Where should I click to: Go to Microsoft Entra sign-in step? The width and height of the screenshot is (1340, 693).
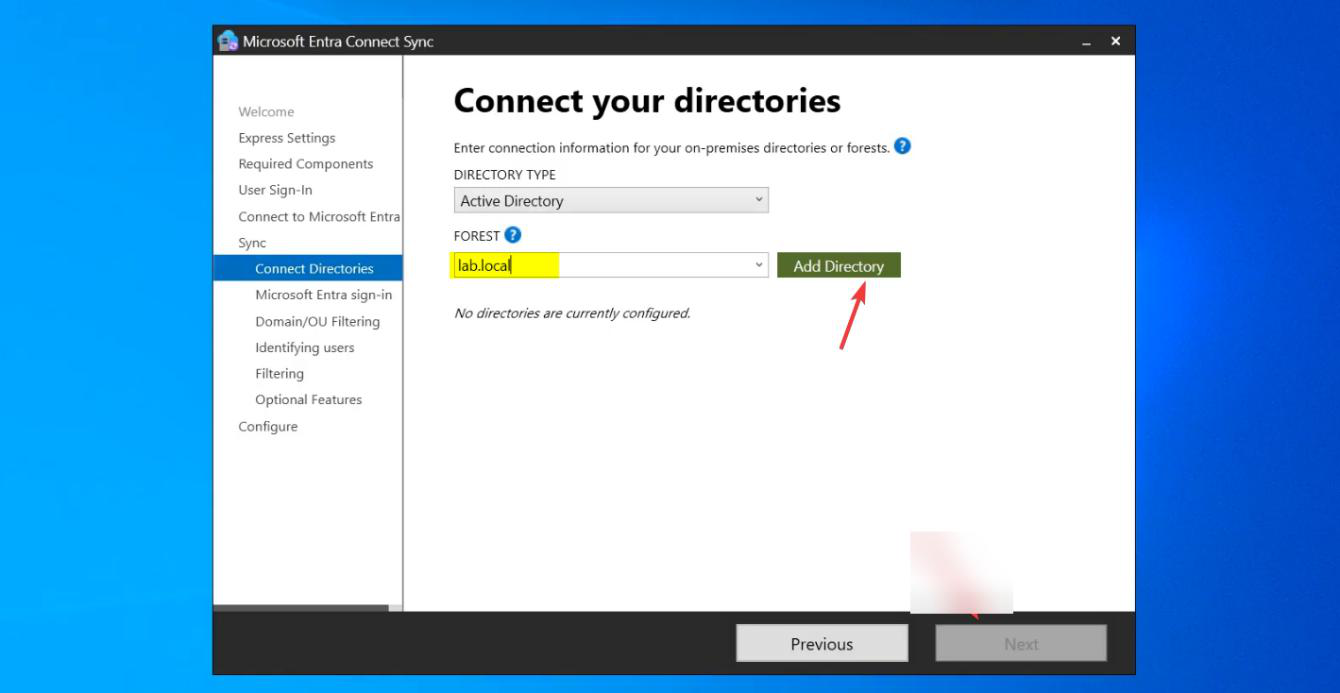(324, 295)
